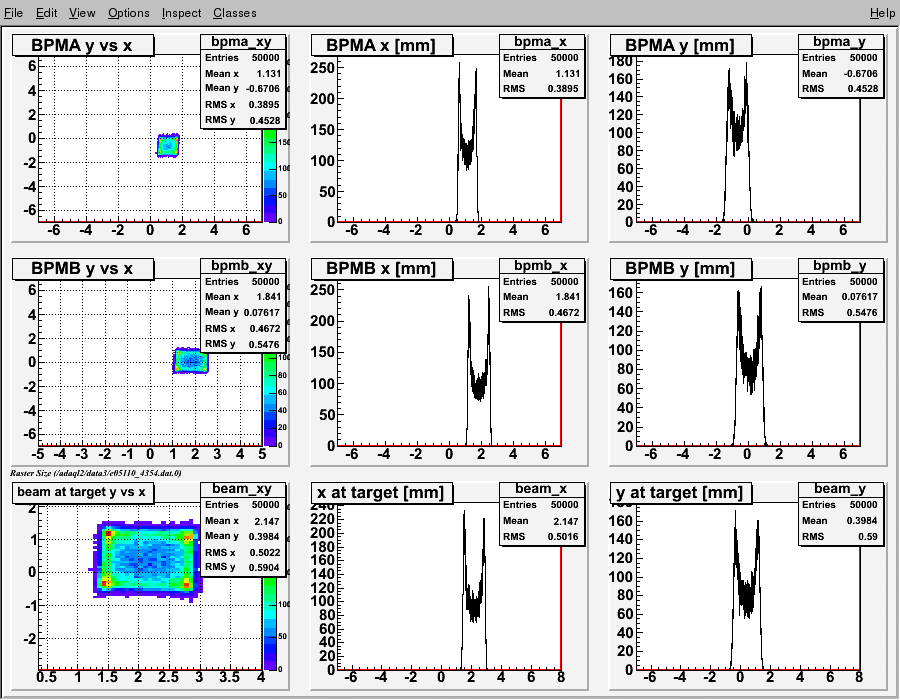
Task: Select the 'BPMB y vs x' plot title
Action: point(83,269)
